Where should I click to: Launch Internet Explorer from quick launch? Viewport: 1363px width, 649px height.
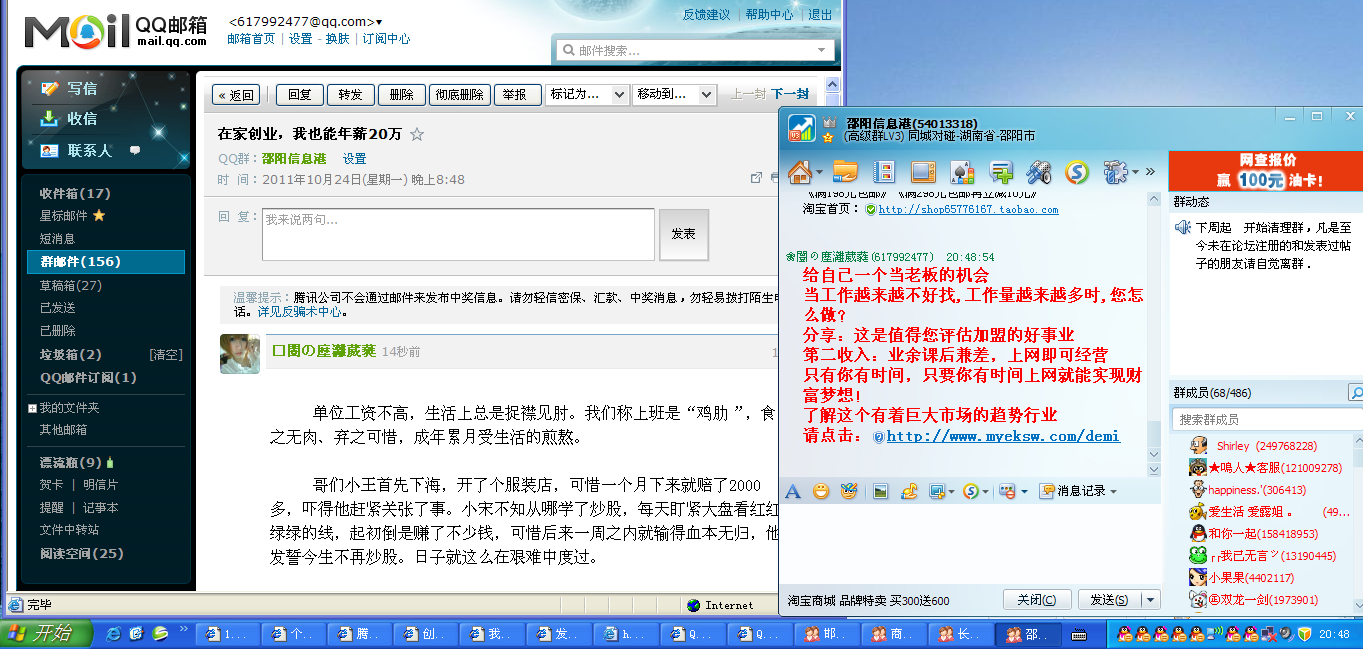coord(114,634)
